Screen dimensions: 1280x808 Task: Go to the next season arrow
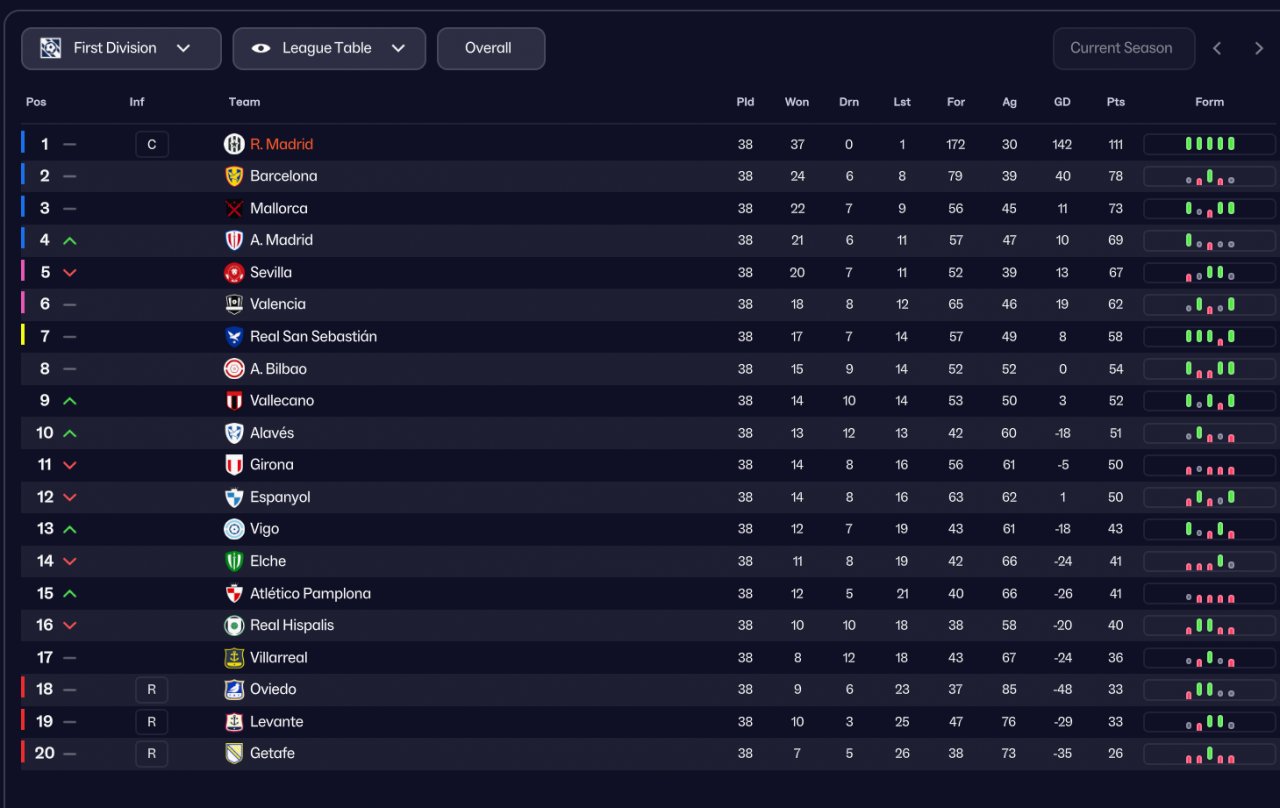[x=1259, y=48]
